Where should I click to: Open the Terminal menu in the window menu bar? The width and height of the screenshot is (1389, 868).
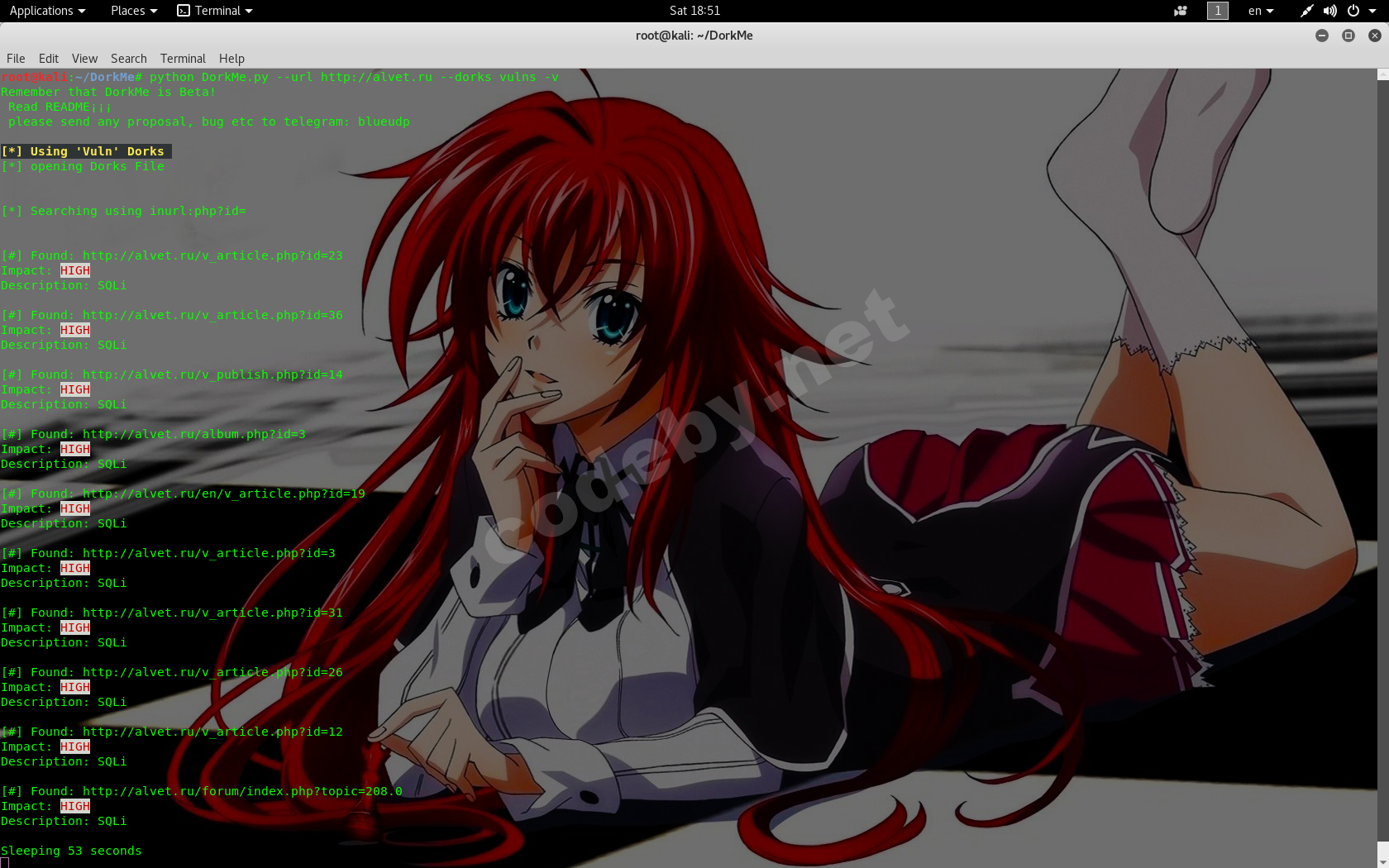tap(183, 59)
